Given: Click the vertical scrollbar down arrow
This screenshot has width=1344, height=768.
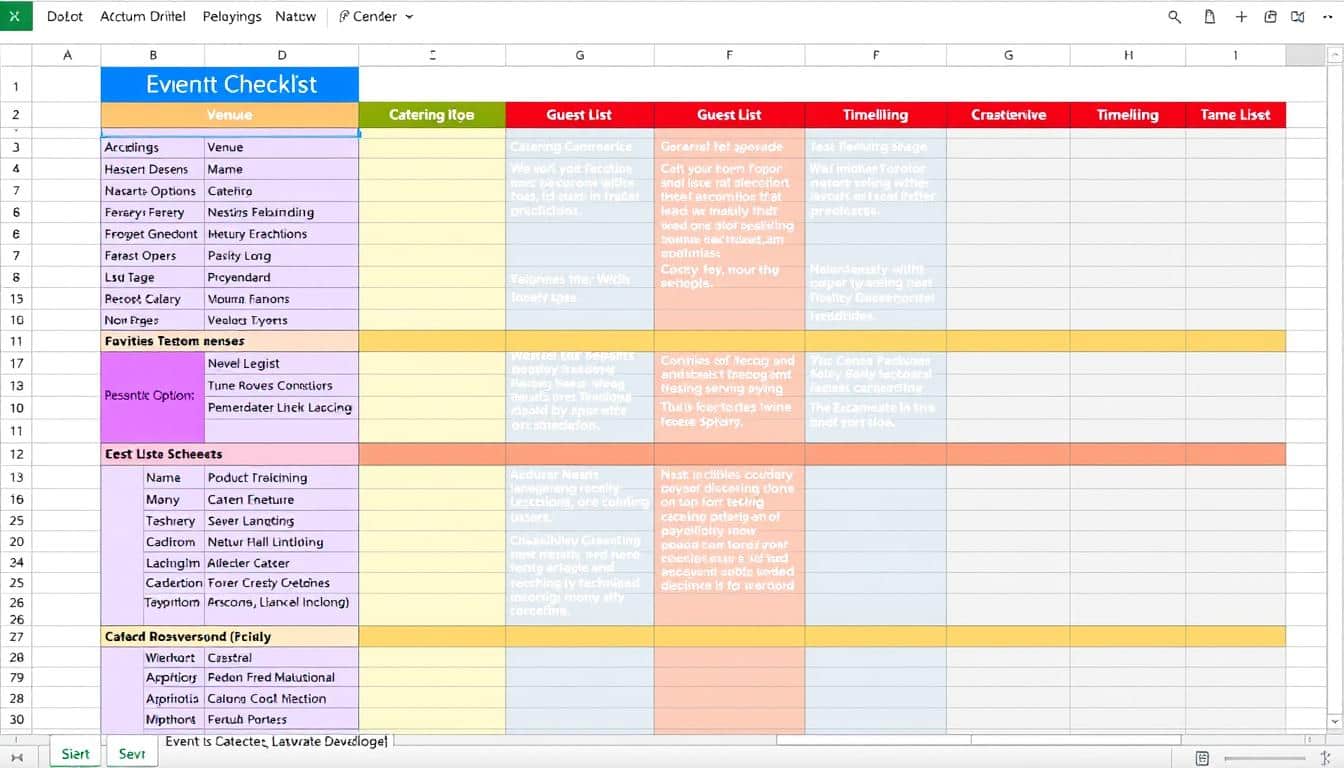Looking at the screenshot, I should pos(1335,722).
